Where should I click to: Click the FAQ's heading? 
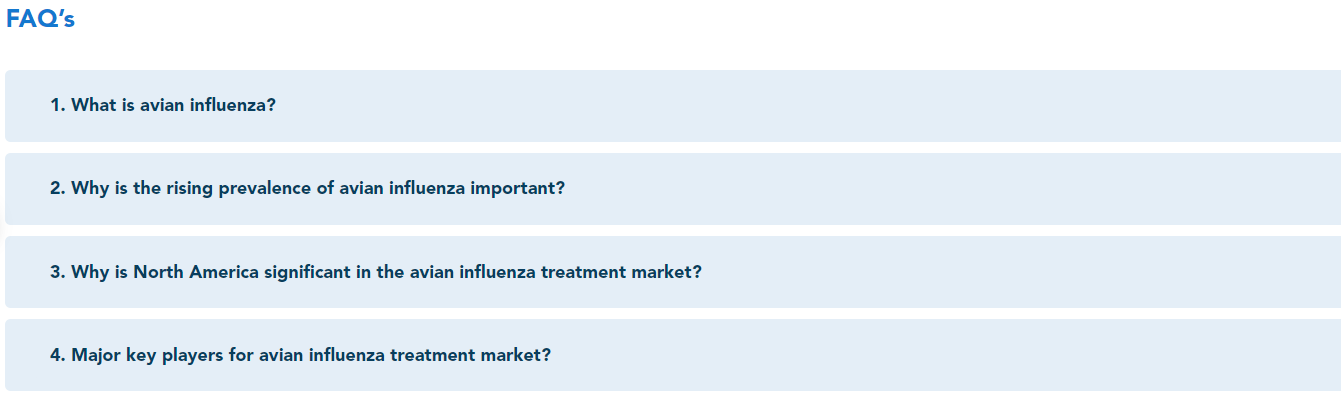pos(41,20)
